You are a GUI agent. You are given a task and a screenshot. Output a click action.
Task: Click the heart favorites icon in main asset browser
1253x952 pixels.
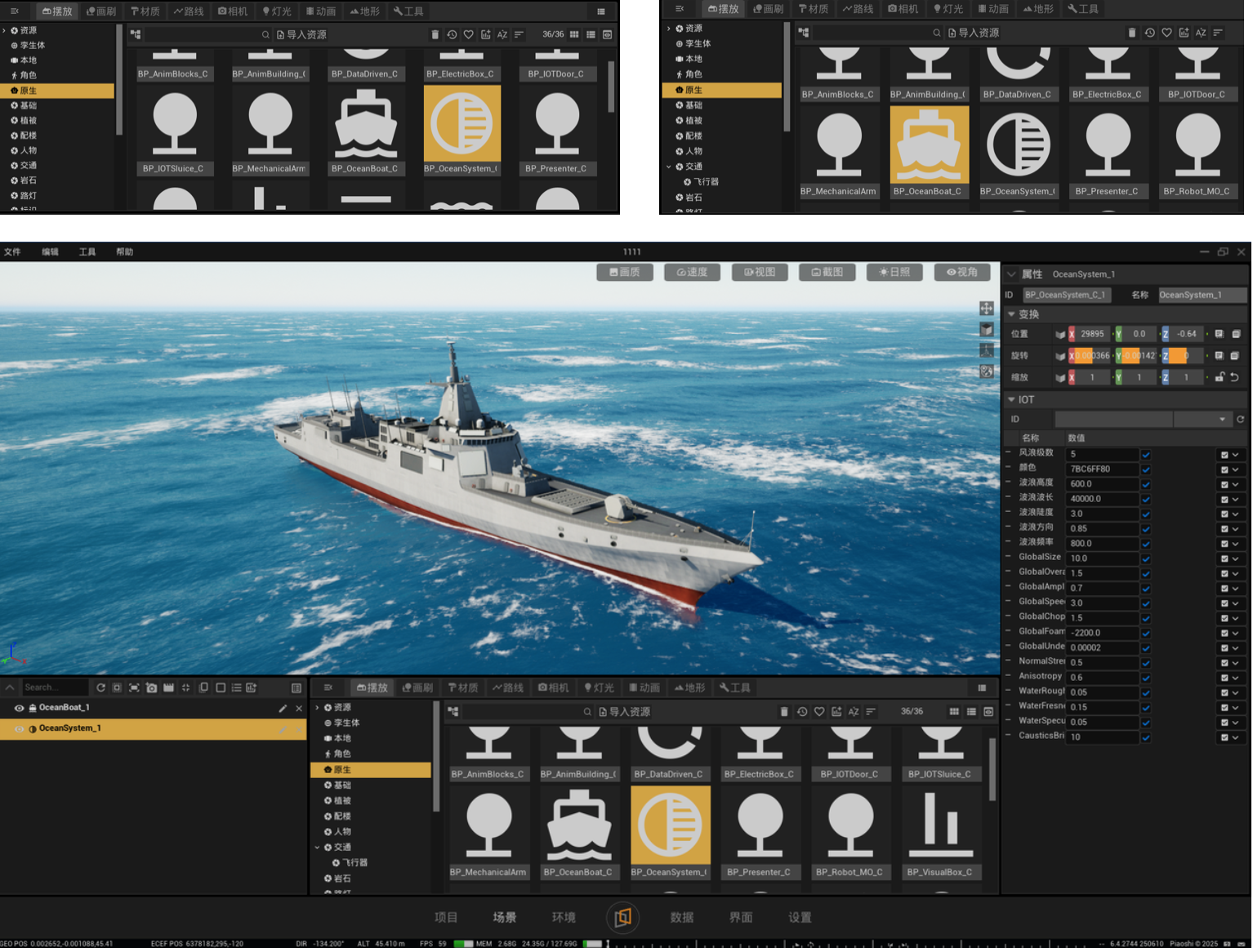click(819, 712)
